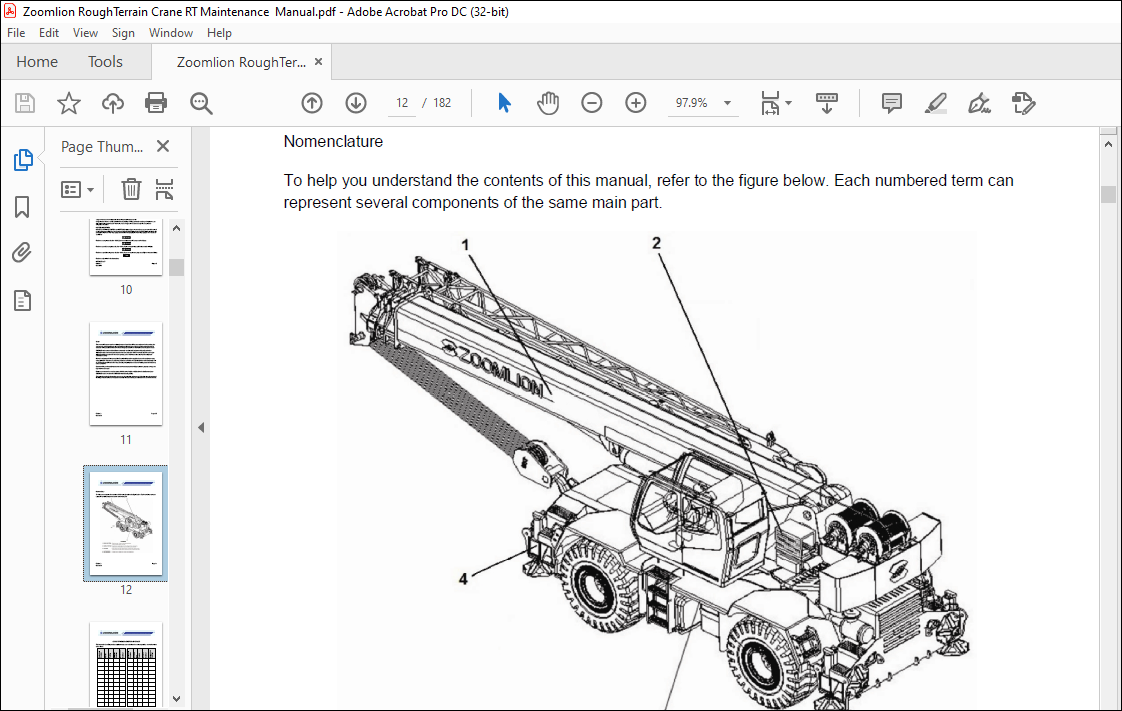Open the Edit menu
The image size is (1122, 711).
click(x=49, y=33)
